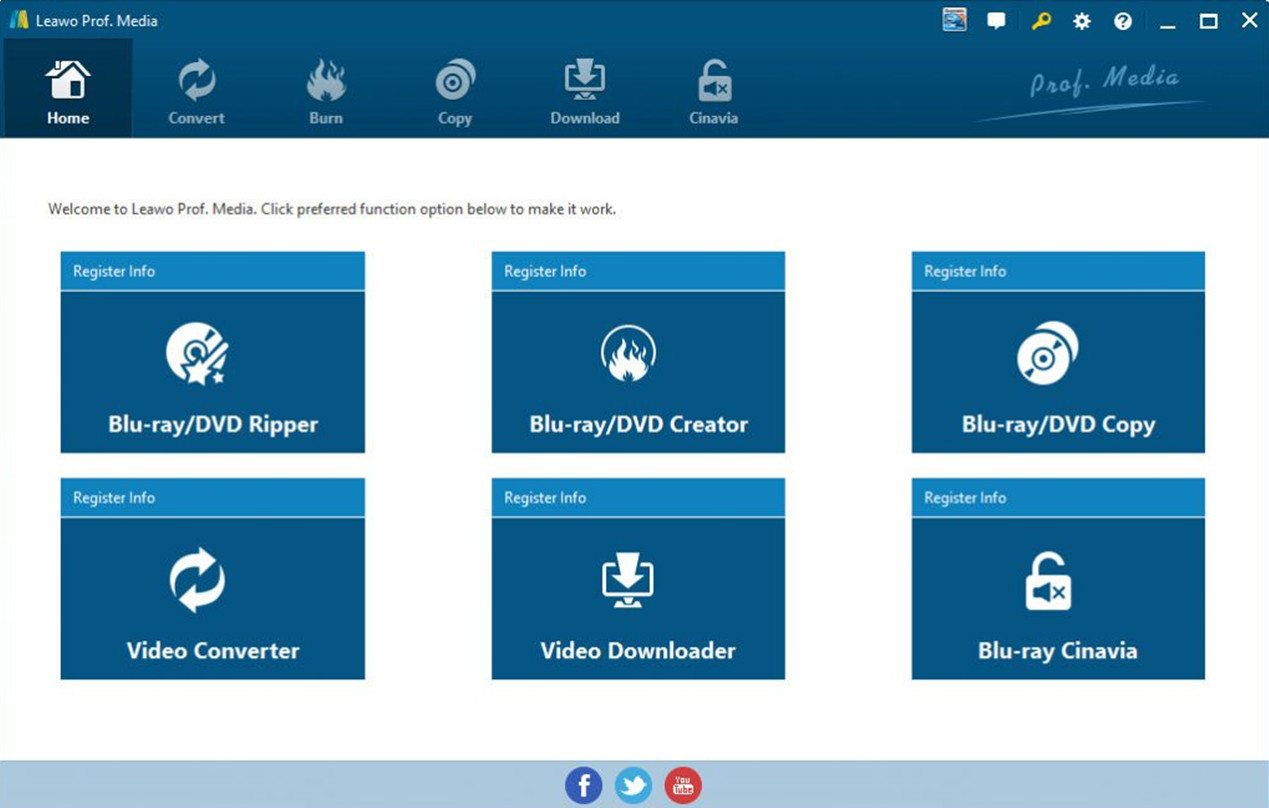Open the feedback speech bubble icon
This screenshot has height=808, width=1269.
pos(996,21)
